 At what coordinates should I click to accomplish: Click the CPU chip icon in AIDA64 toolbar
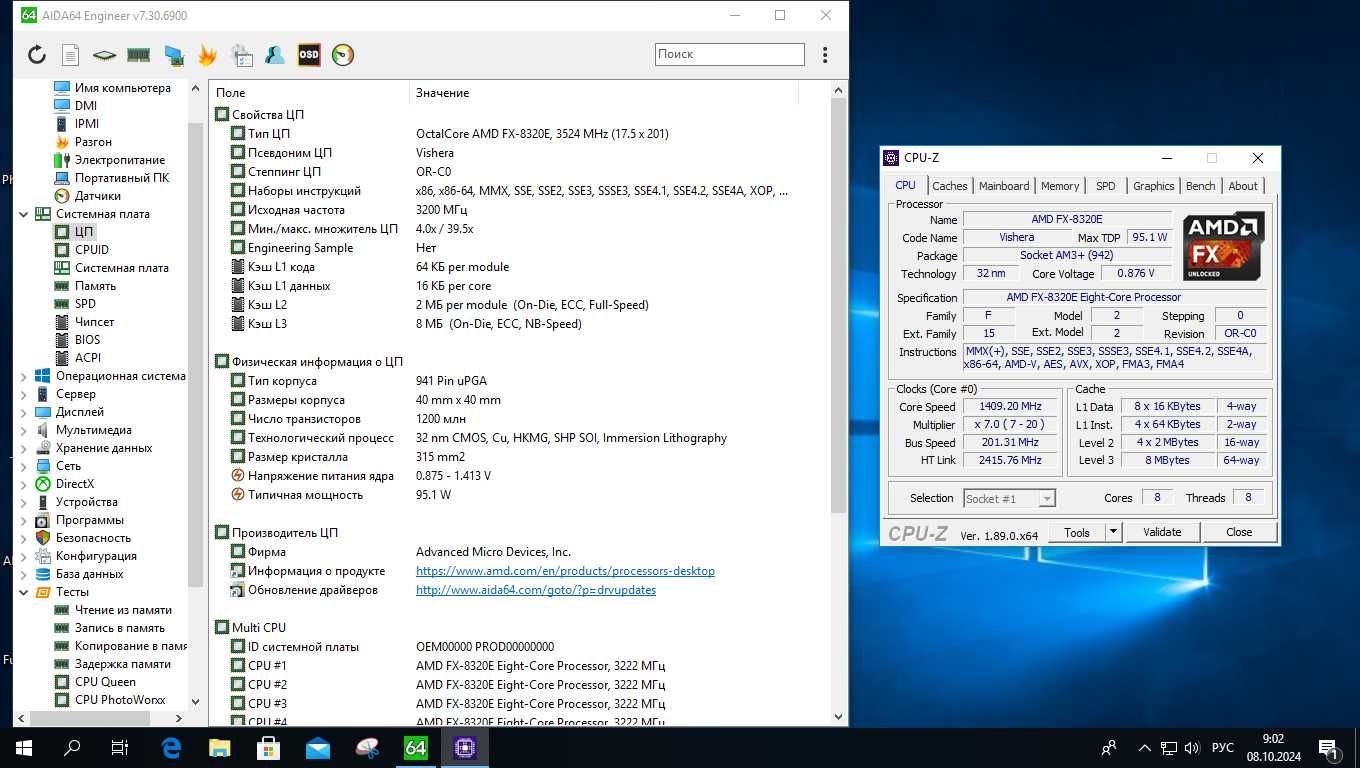point(104,55)
